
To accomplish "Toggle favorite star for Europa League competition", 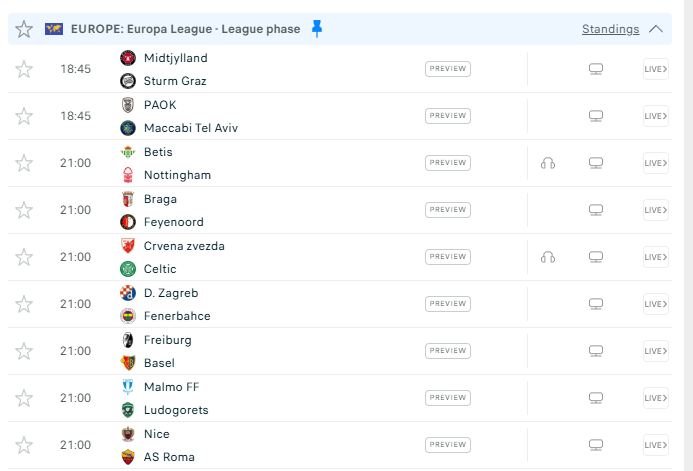I will (x=24, y=29).
